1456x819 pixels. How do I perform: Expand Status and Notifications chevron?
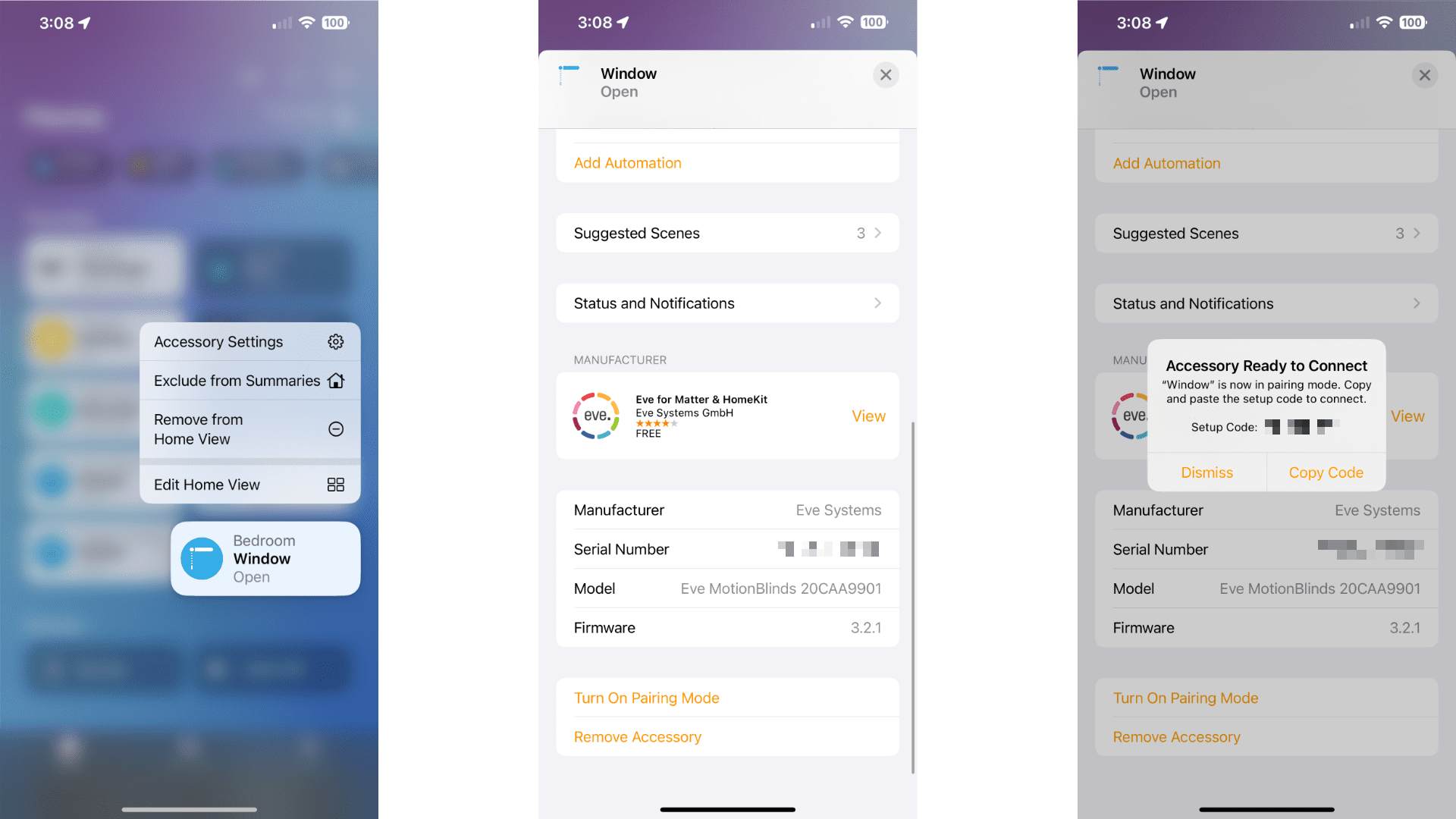878,303
